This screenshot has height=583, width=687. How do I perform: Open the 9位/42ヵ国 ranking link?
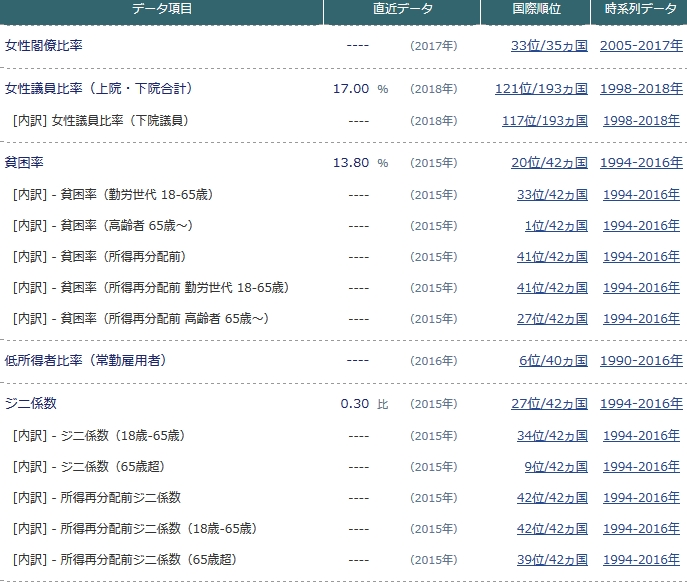pyautogui.click(x=555, y=467)
